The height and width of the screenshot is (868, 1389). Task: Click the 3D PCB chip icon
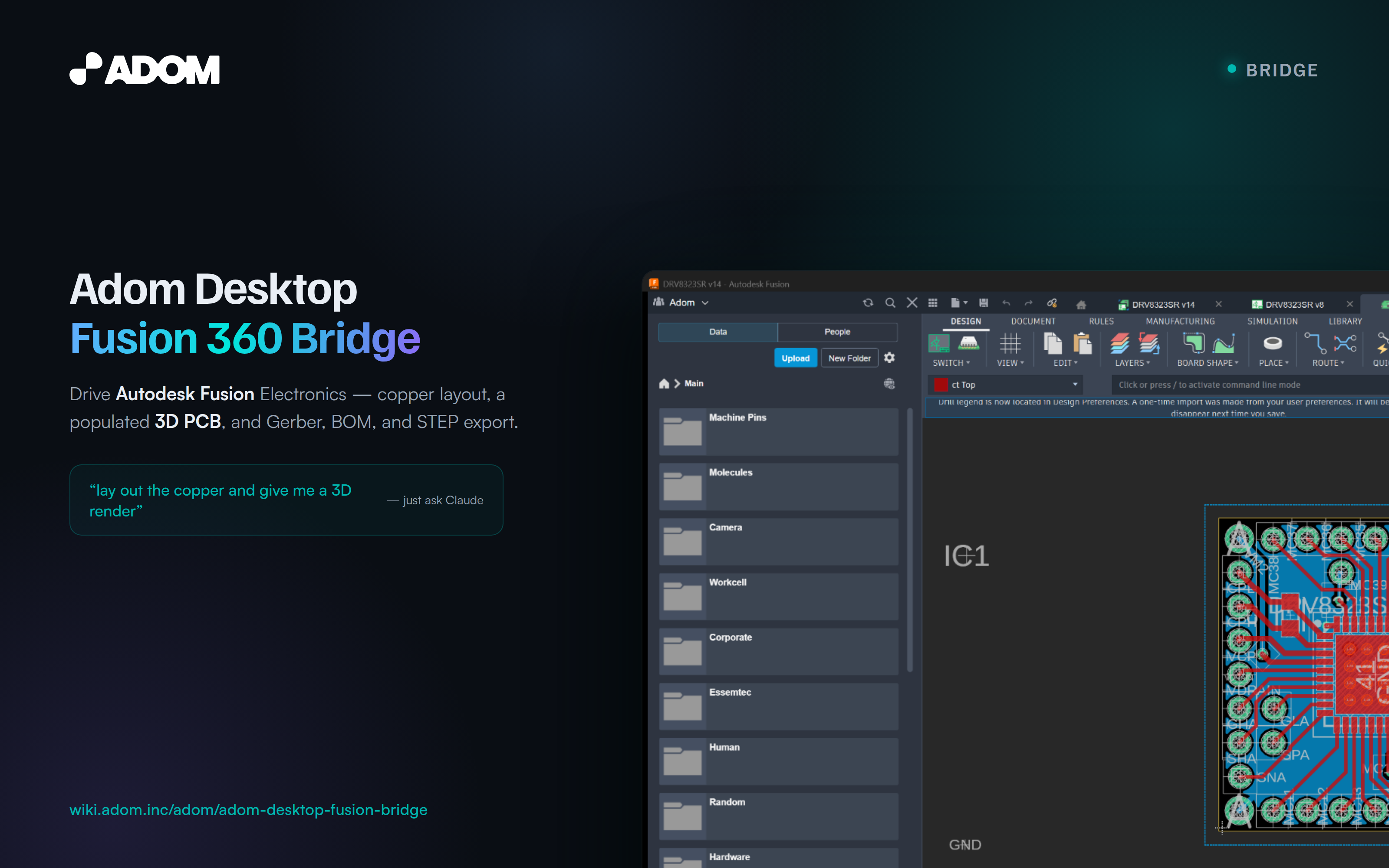coord(969,343)
